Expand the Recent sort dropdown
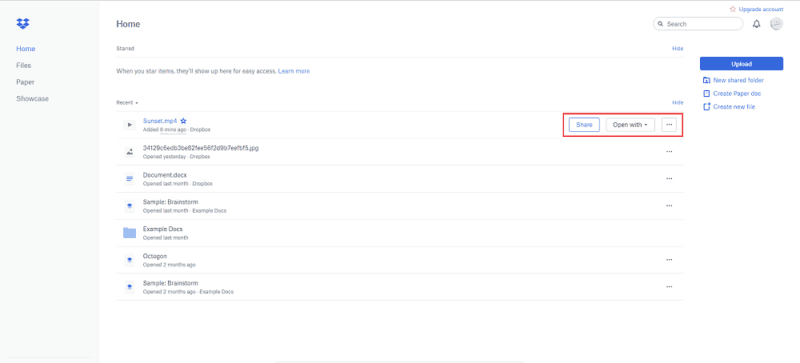 [127, 103]
